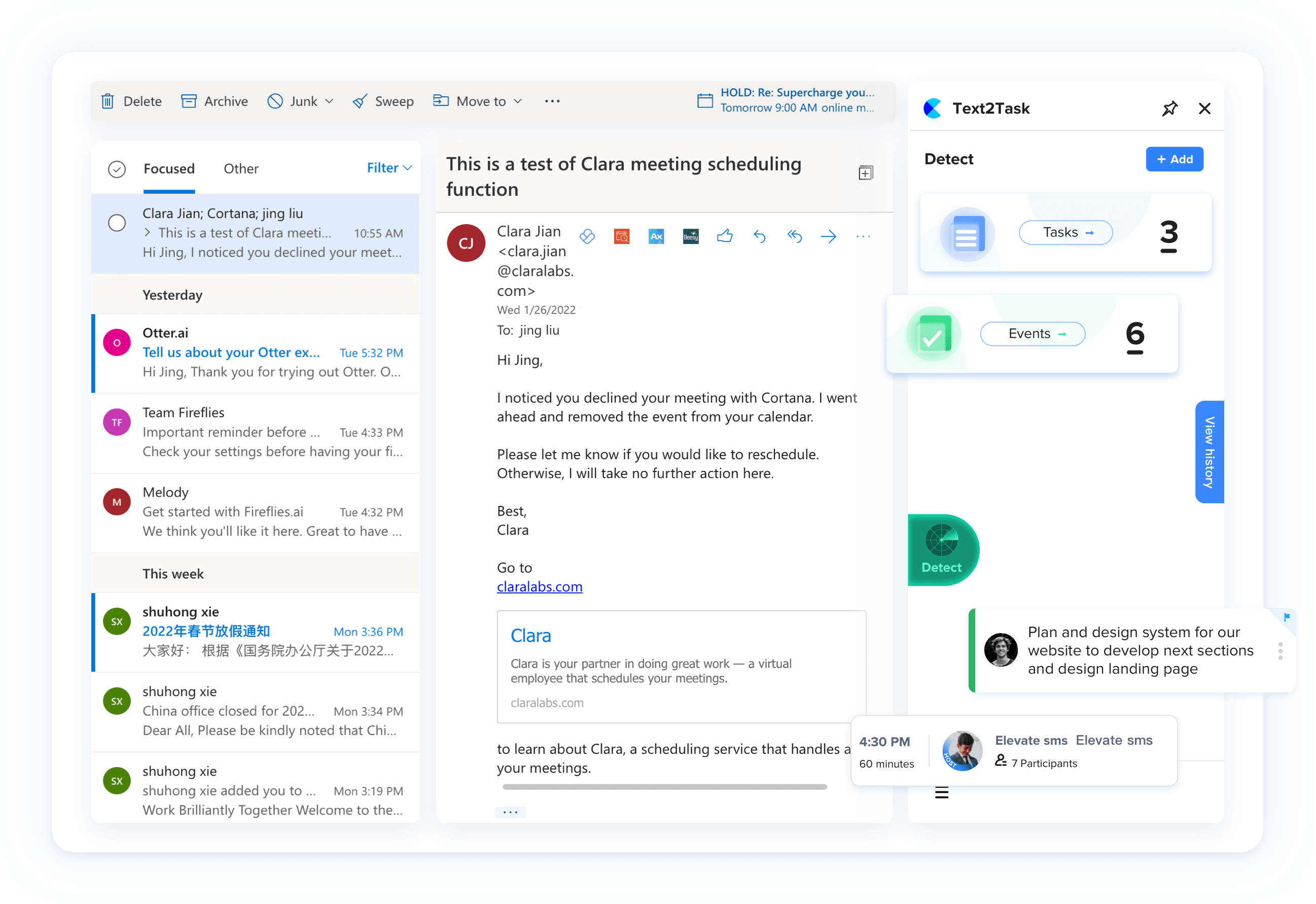
Task: Reply to Clara Jian's message
Action: pyautogui.click(x=759, y=236)
